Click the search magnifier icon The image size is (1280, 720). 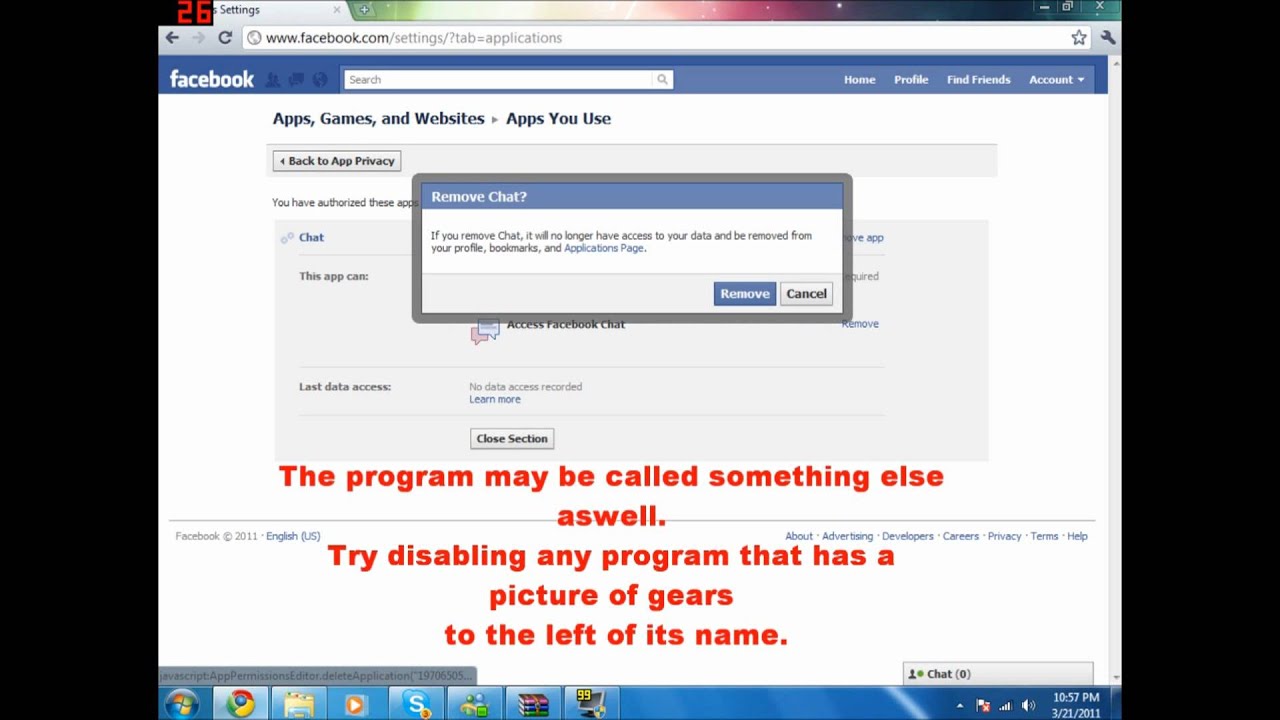(x=662, y=79)
